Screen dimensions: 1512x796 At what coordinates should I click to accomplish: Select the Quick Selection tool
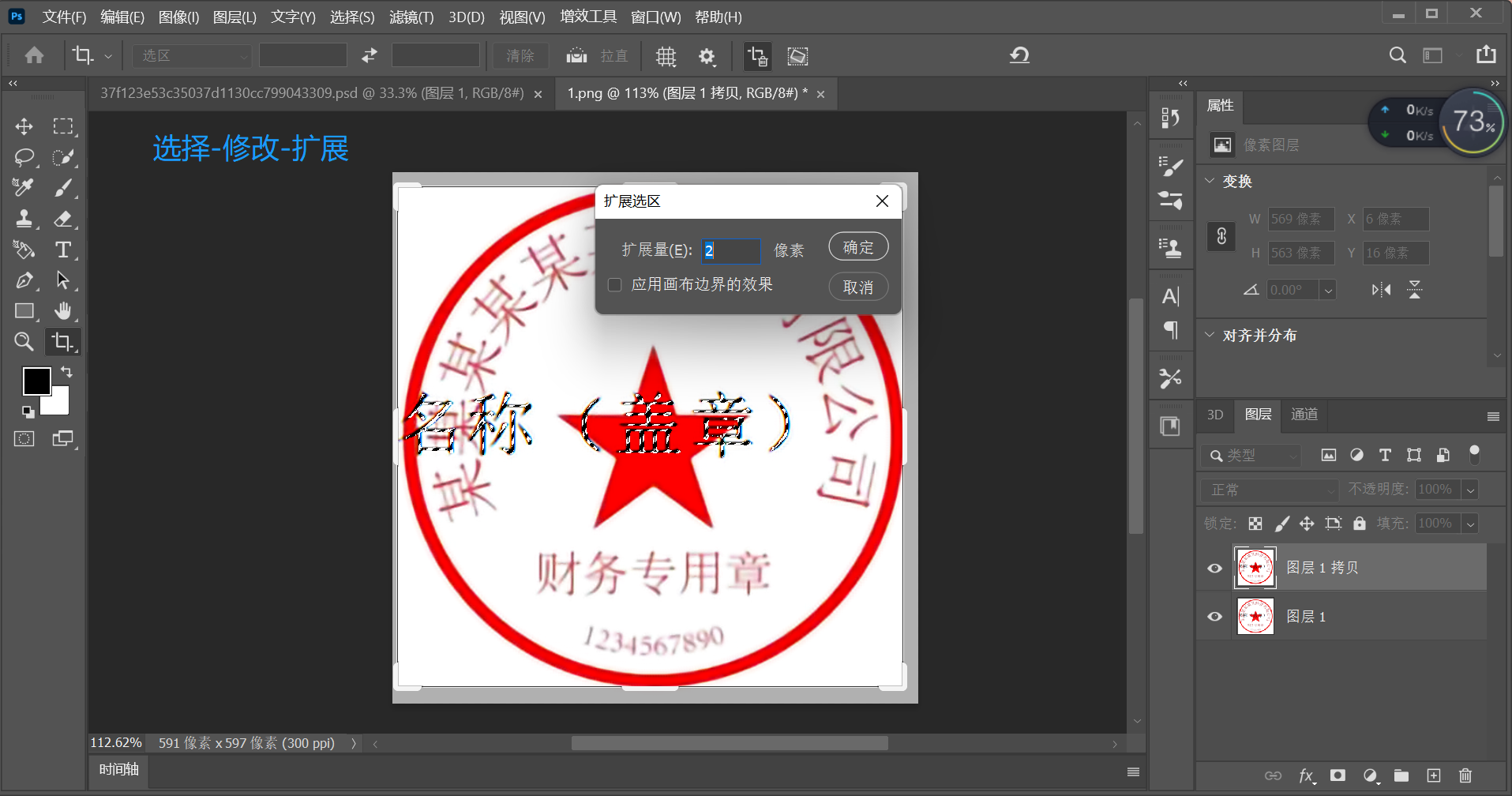(x=63, y=157)
